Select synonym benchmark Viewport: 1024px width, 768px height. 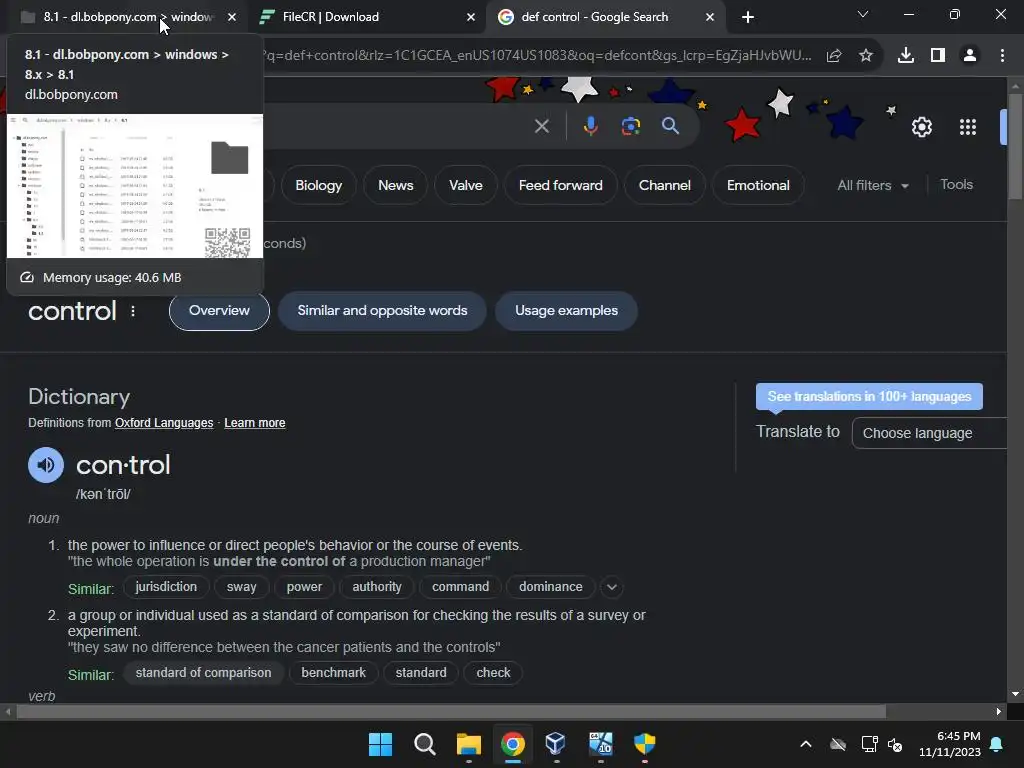pyautogui.click(x=334, y=673)
